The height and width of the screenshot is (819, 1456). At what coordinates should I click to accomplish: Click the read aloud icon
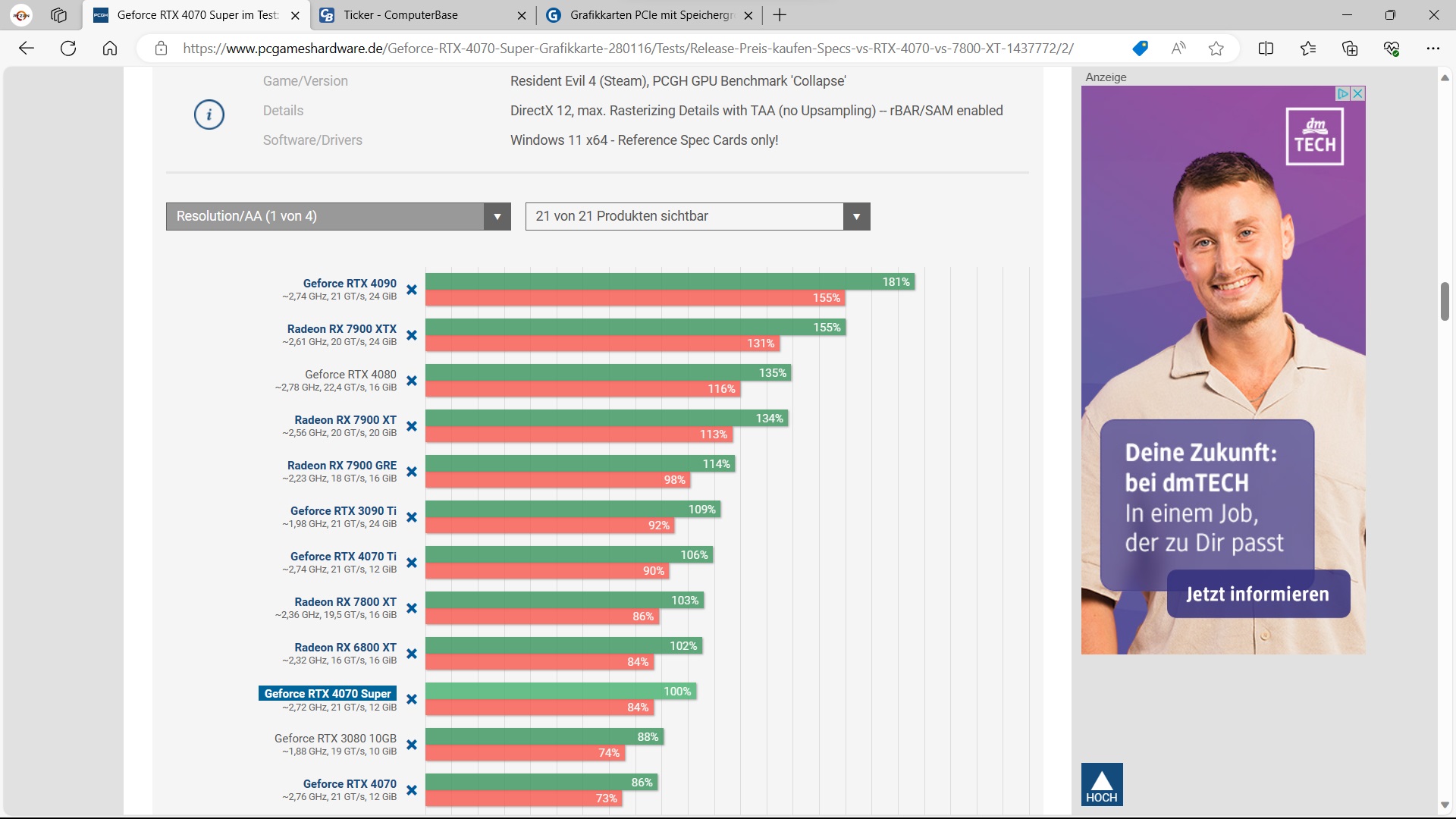(1178, 49)
